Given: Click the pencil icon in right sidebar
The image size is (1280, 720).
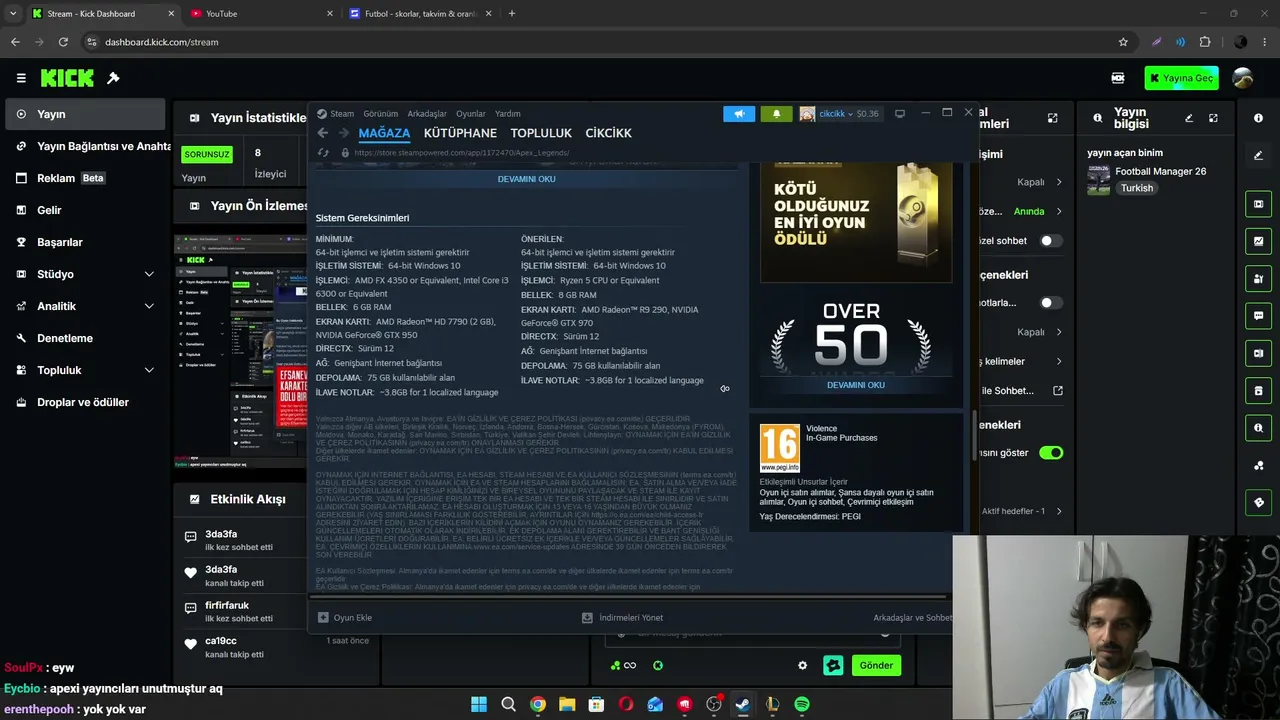Looking at the screenshot, I should [1258, 156].
